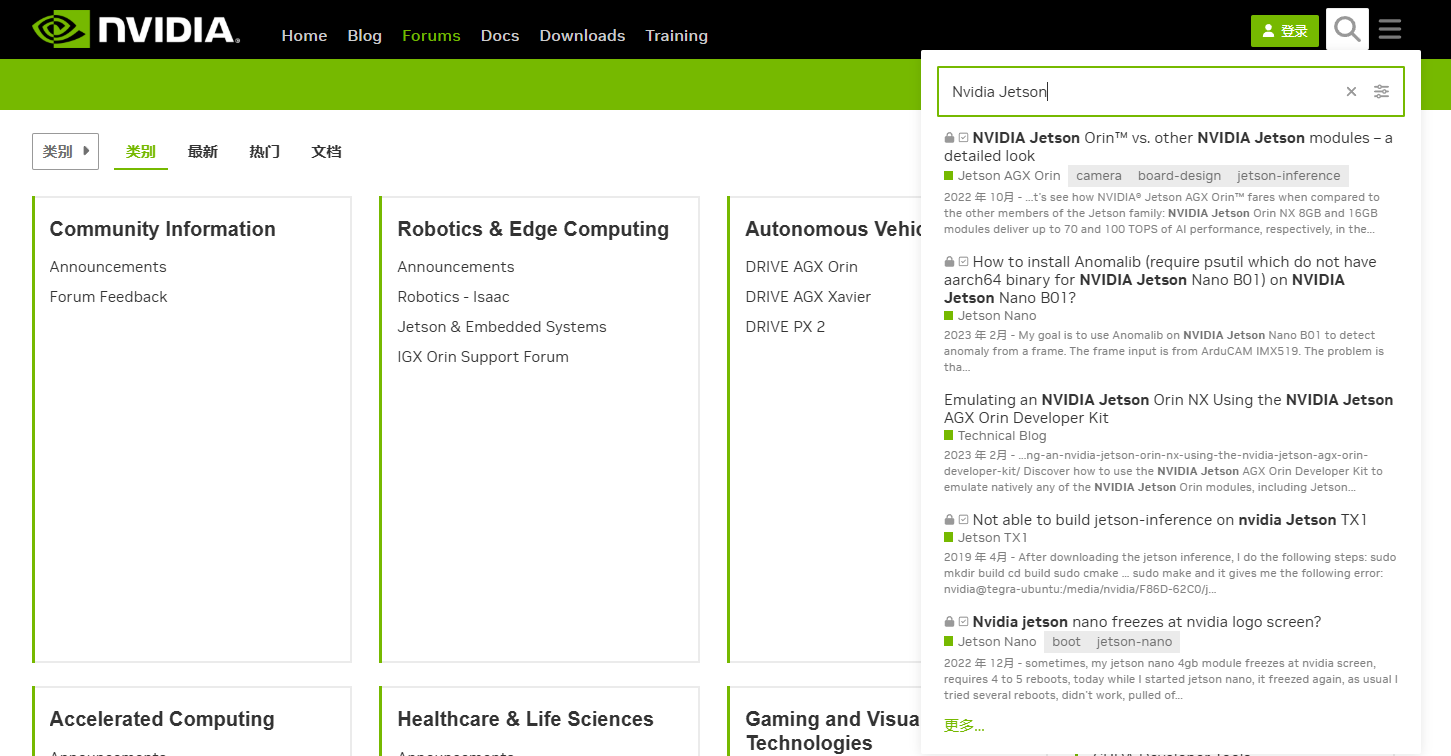Open Downloads in top navigation

tap(582, 35)
